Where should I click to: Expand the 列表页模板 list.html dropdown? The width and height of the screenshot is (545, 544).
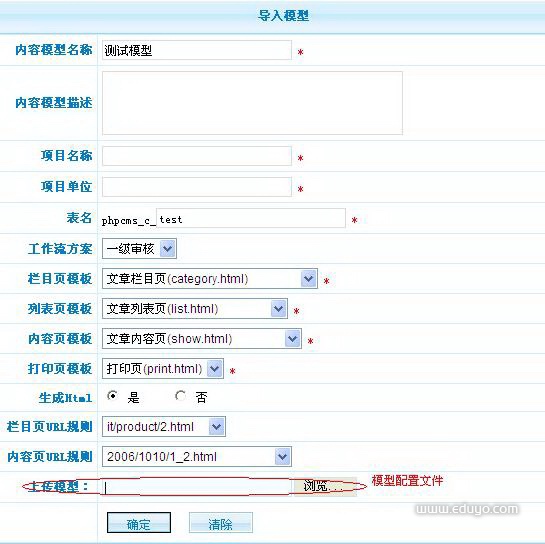[195, 309]
